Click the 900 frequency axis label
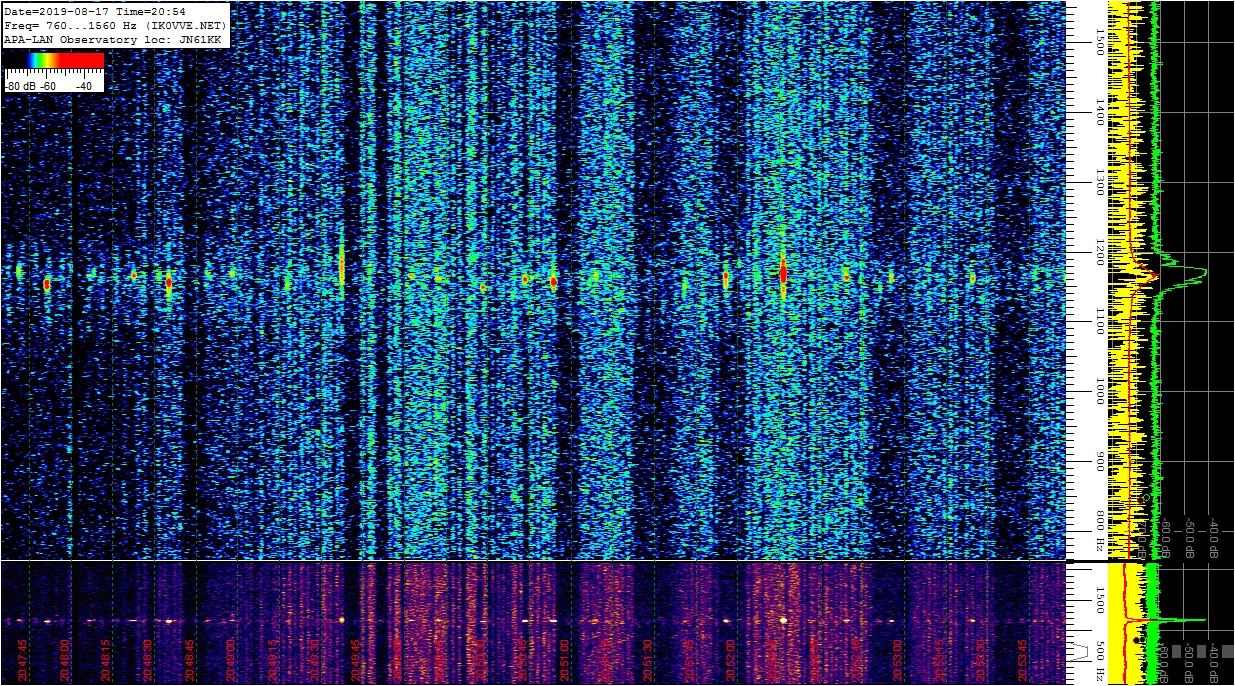The image size is (1235, 686). 1100,461
